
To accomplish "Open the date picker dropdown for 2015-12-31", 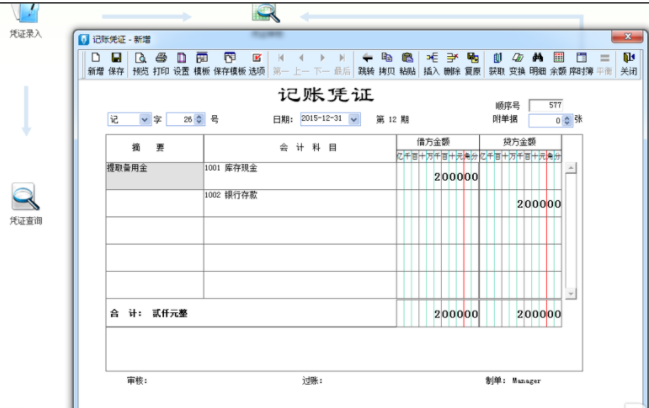I will [x=354, y=119].
